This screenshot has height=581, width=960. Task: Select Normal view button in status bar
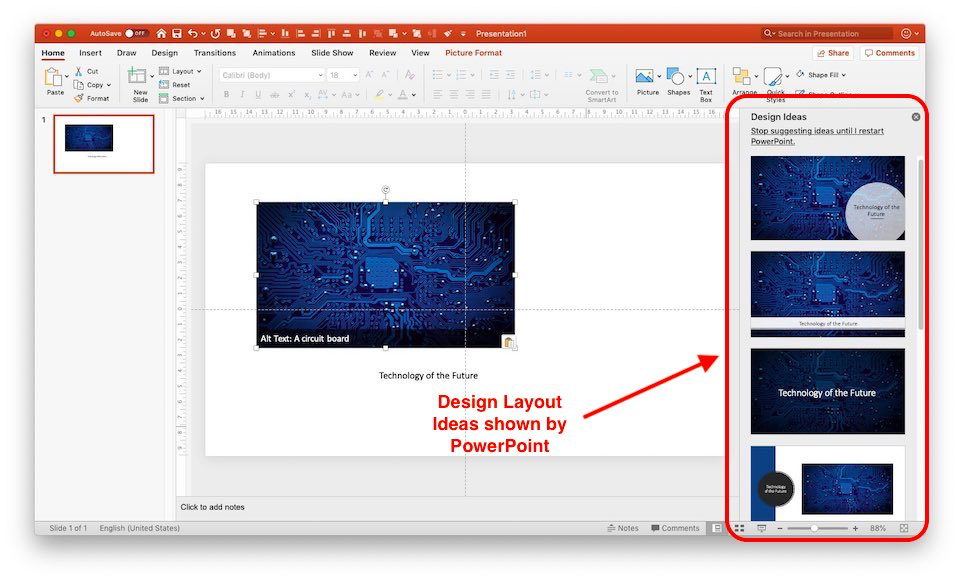pyautogui.click(x=717, y=528)
